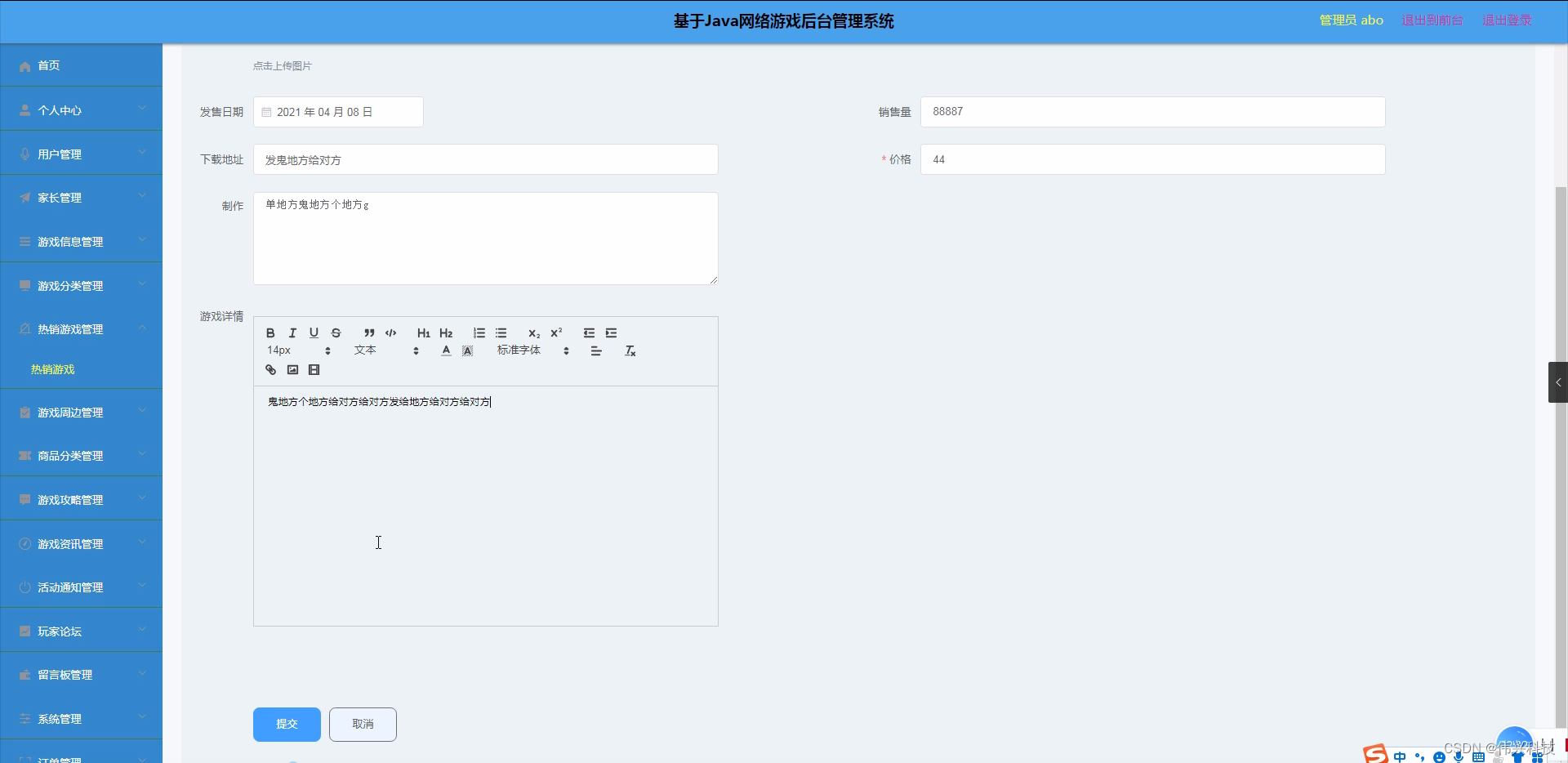1568x763 pixels.
Task: Click the 取消 cancel button
Action: click(x=363, y=725)
